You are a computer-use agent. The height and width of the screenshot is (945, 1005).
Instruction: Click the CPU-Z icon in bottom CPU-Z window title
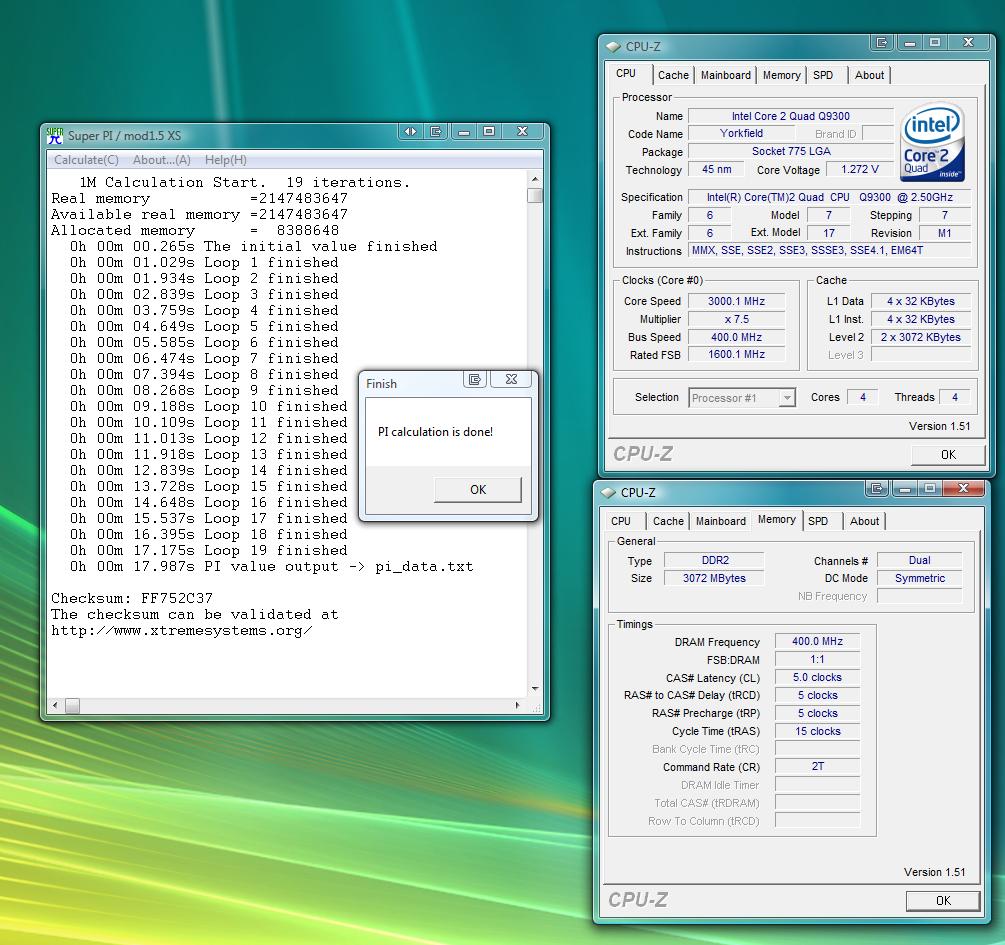[x=608, y=493]
